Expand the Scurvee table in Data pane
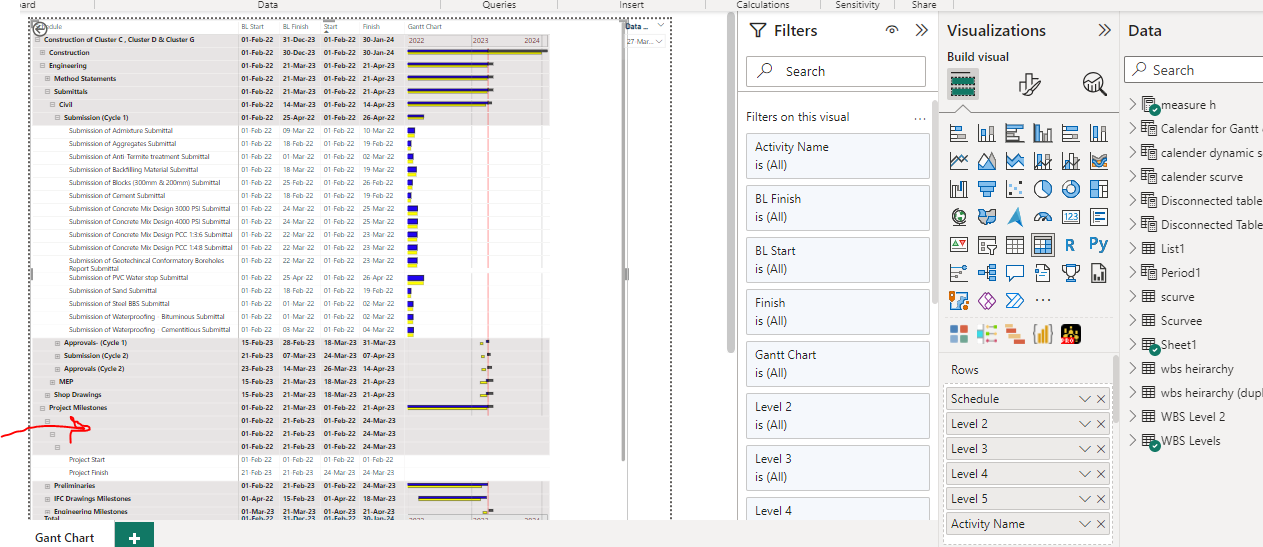1263x547 pixels. [1133, 321]
